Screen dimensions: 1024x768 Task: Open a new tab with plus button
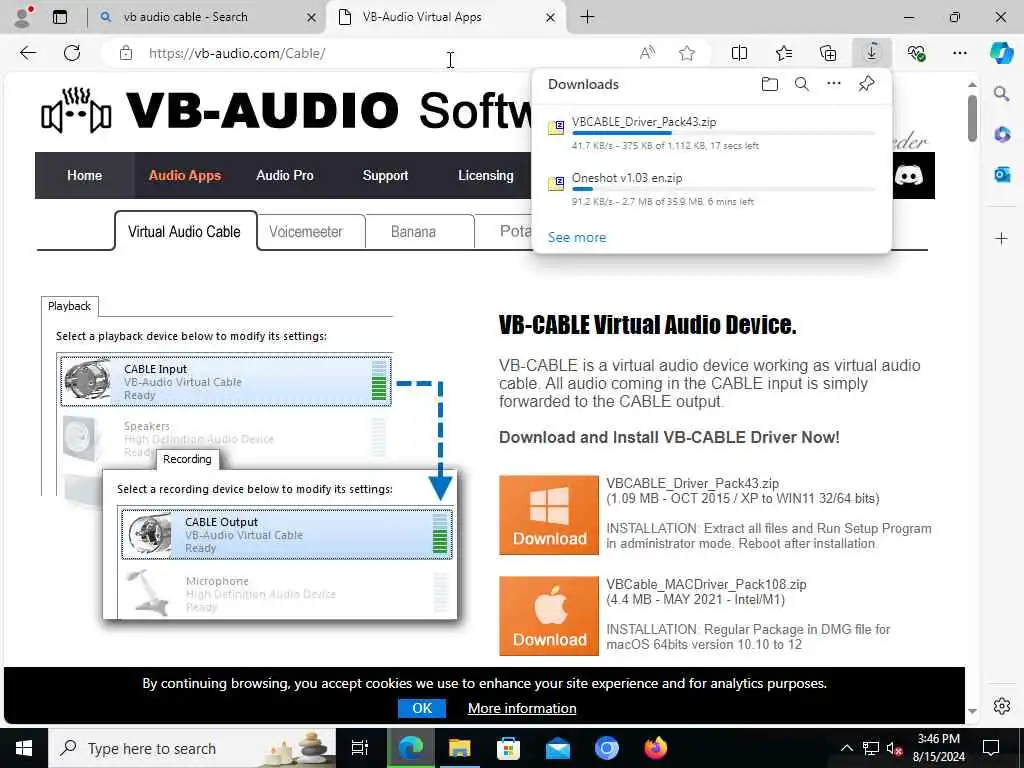coord(587,17)
